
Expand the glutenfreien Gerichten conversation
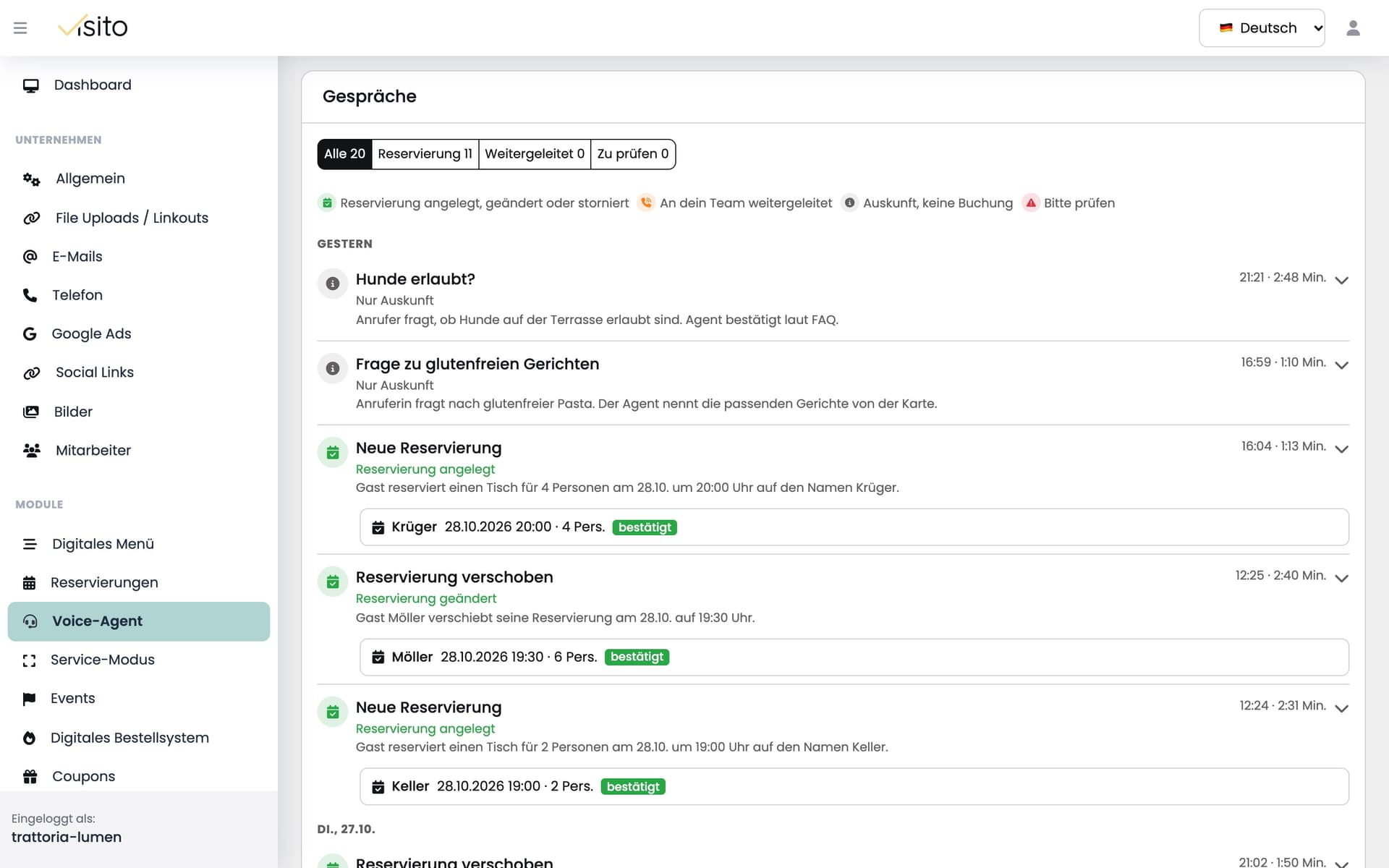1341,365
